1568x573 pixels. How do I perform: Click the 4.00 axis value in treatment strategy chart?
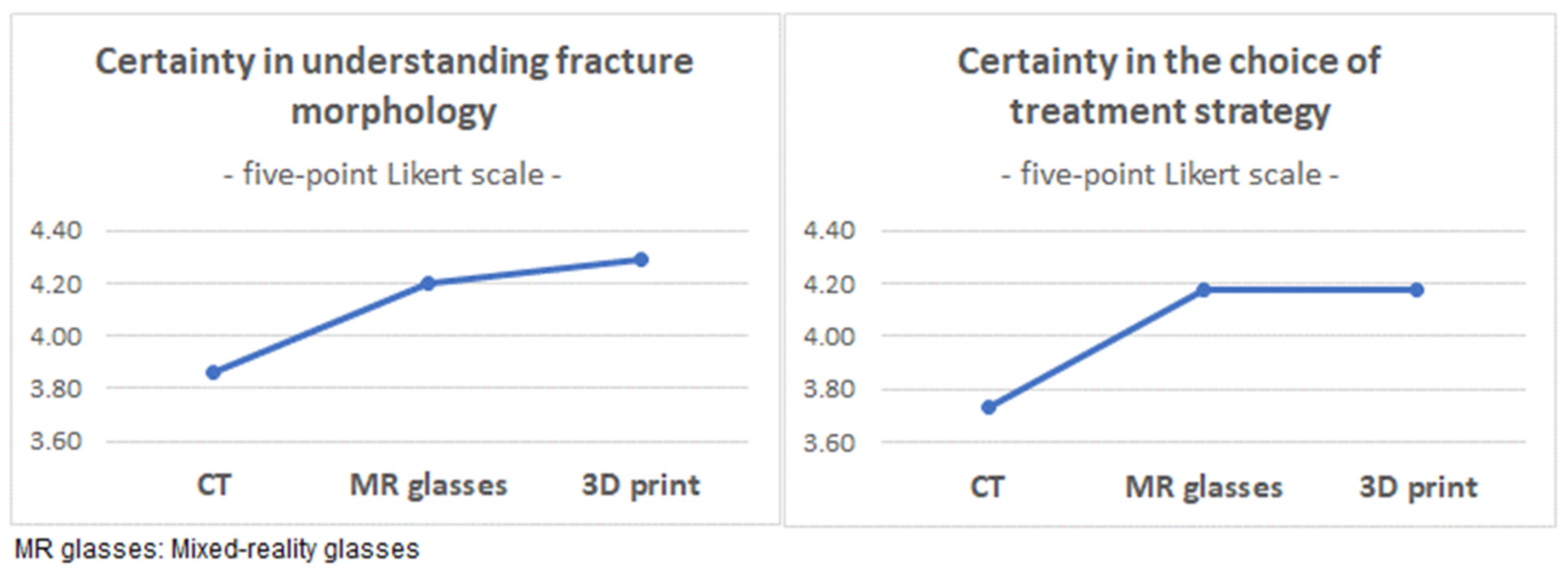[x=829, y=336]
